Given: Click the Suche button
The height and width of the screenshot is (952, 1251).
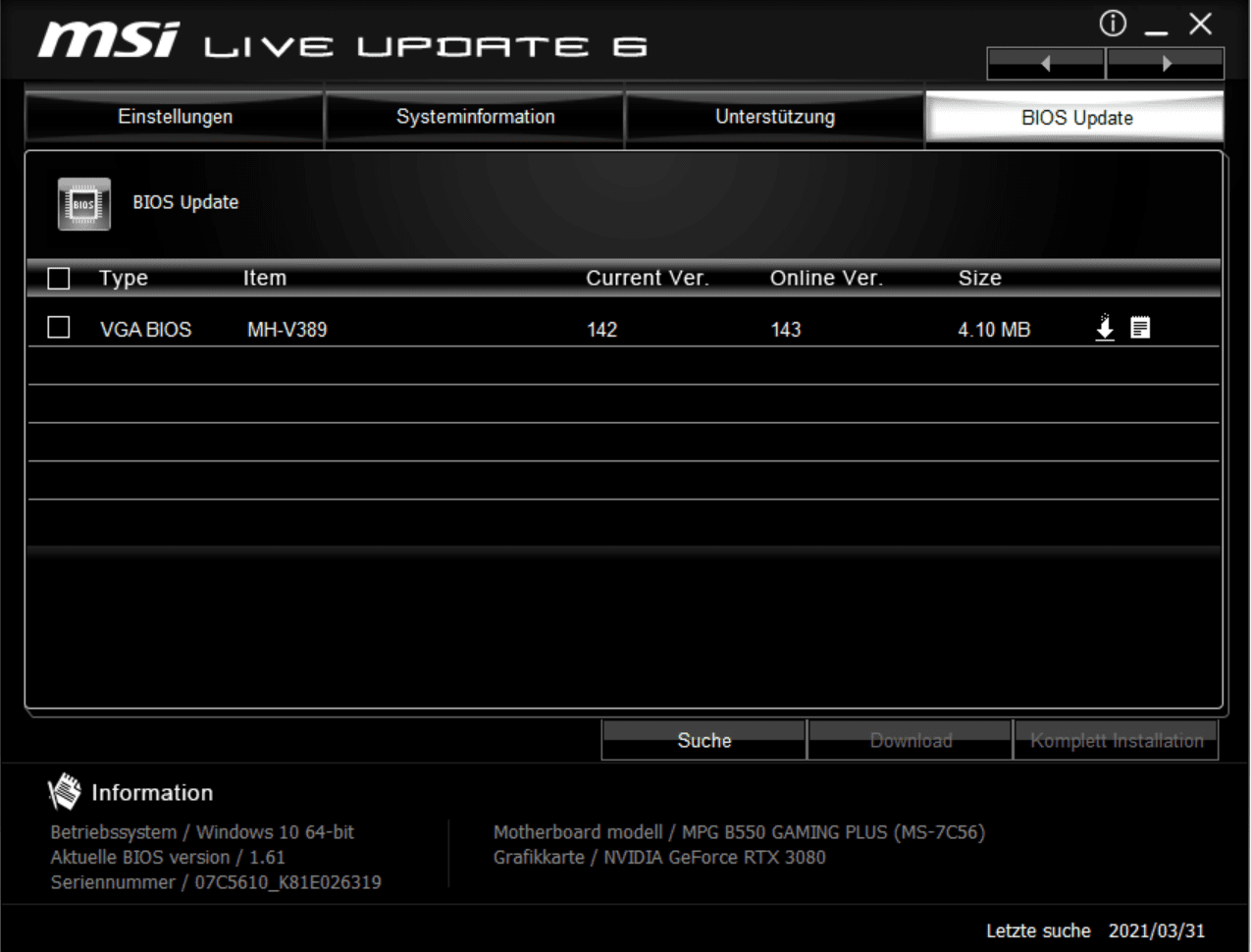Looking at the screenshot, I should pyautogui.click(x=704, y=740).
